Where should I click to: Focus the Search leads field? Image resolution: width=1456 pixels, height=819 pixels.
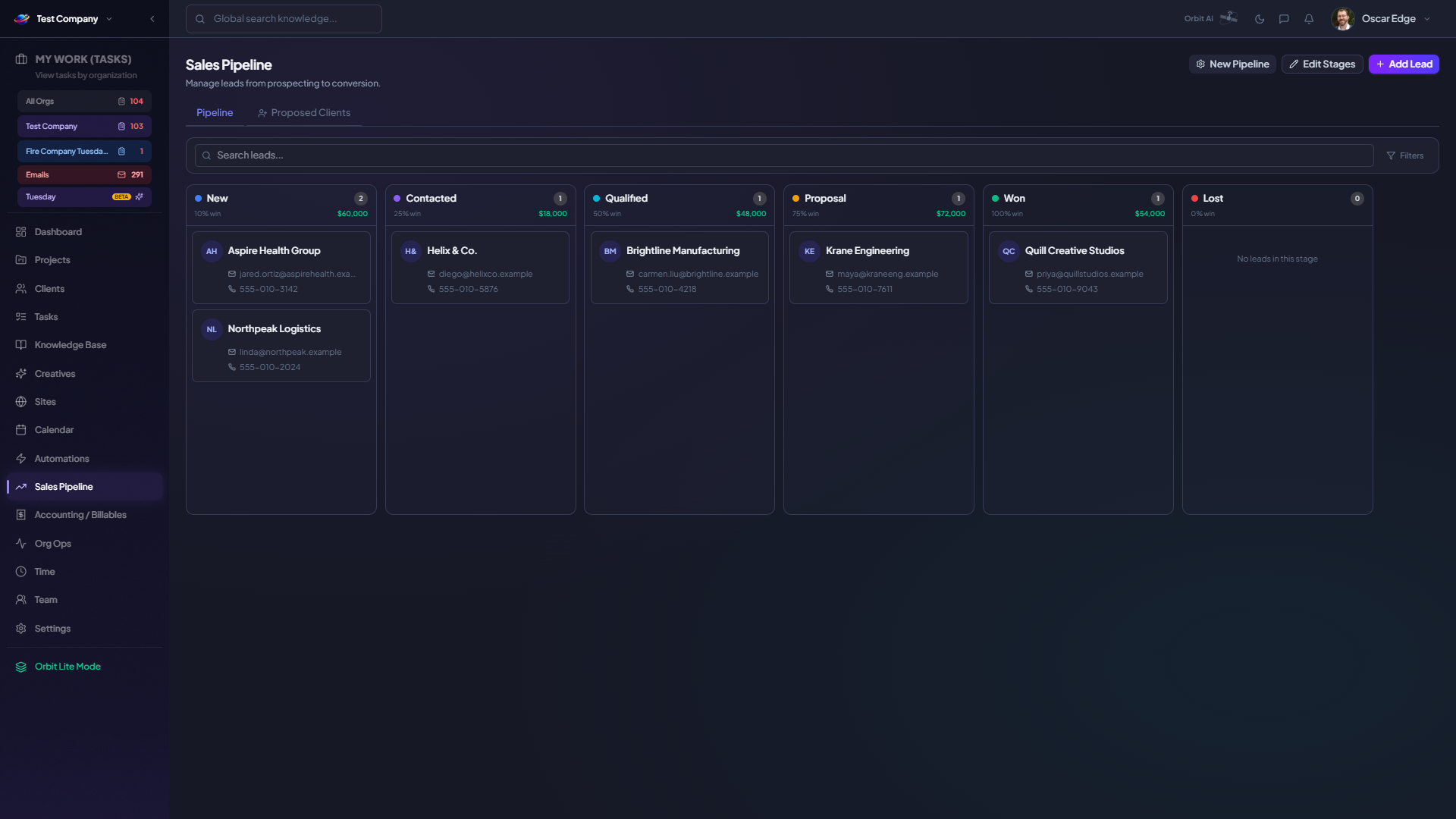pyautogui.click(x=784, y=155)
